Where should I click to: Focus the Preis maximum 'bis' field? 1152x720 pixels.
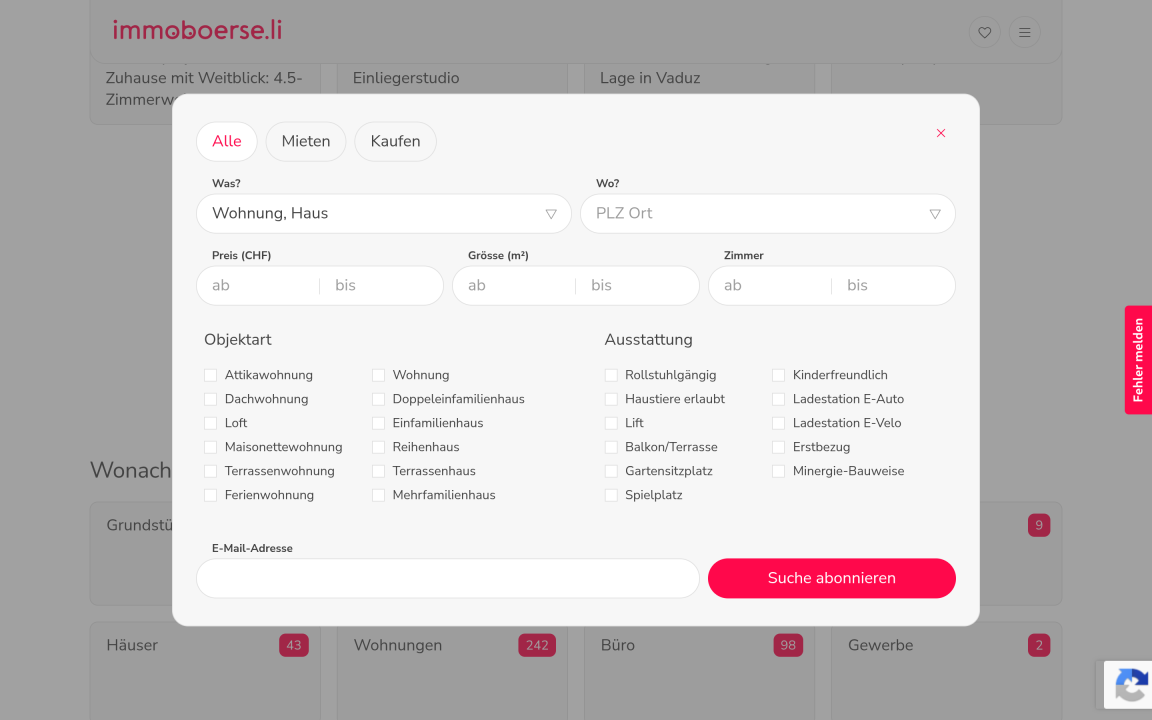pos(381,286)
